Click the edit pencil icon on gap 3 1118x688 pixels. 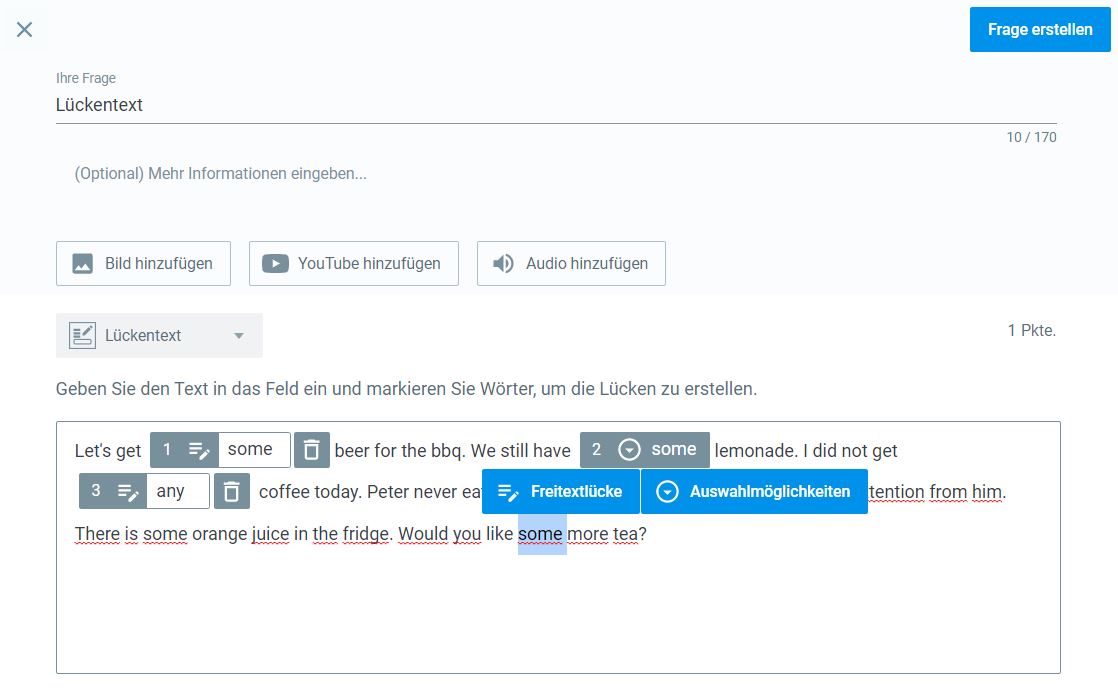click(128, 491)
